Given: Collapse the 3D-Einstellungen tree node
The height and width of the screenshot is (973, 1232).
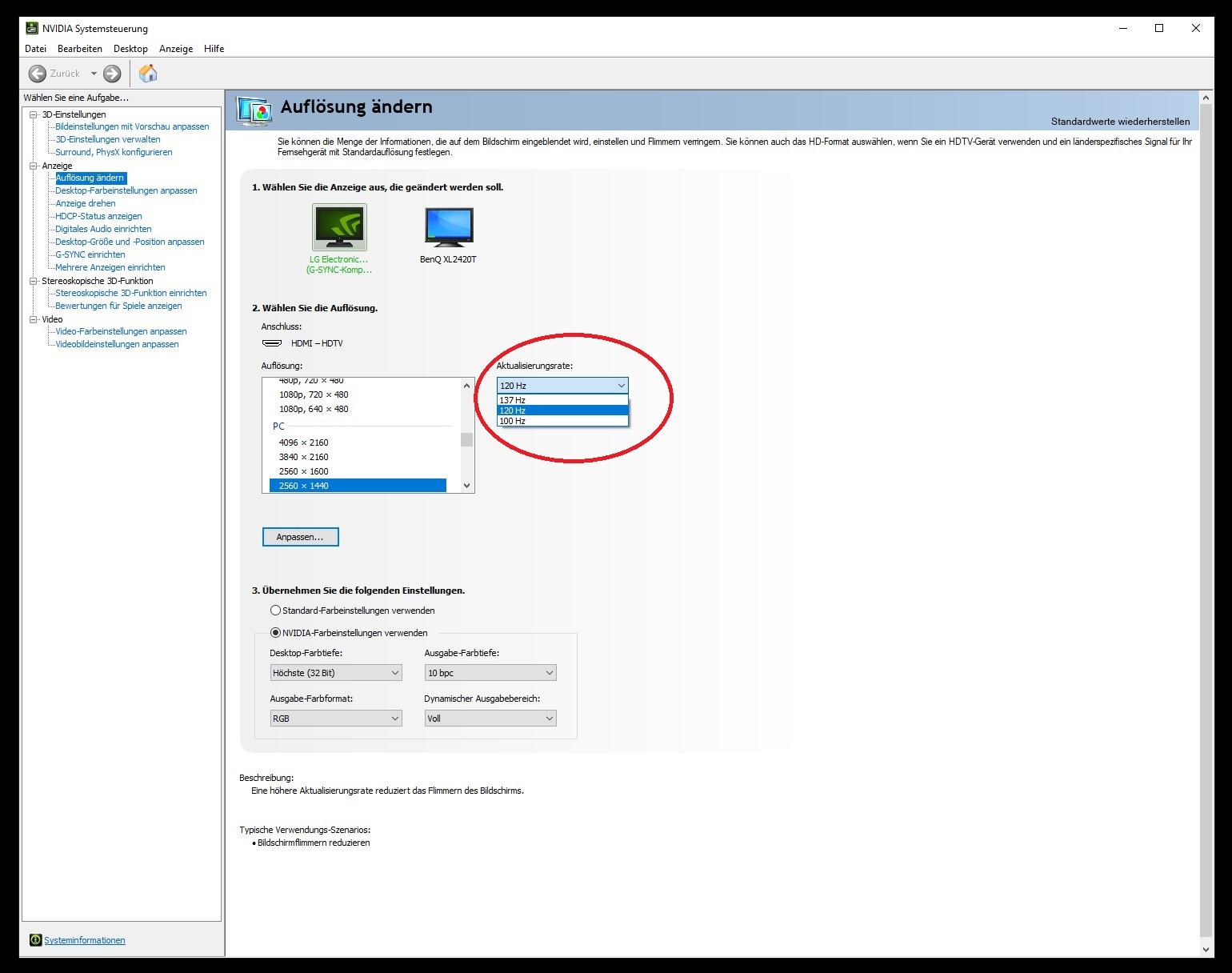Looking at the screenshot, I should [x=34, y=114].
